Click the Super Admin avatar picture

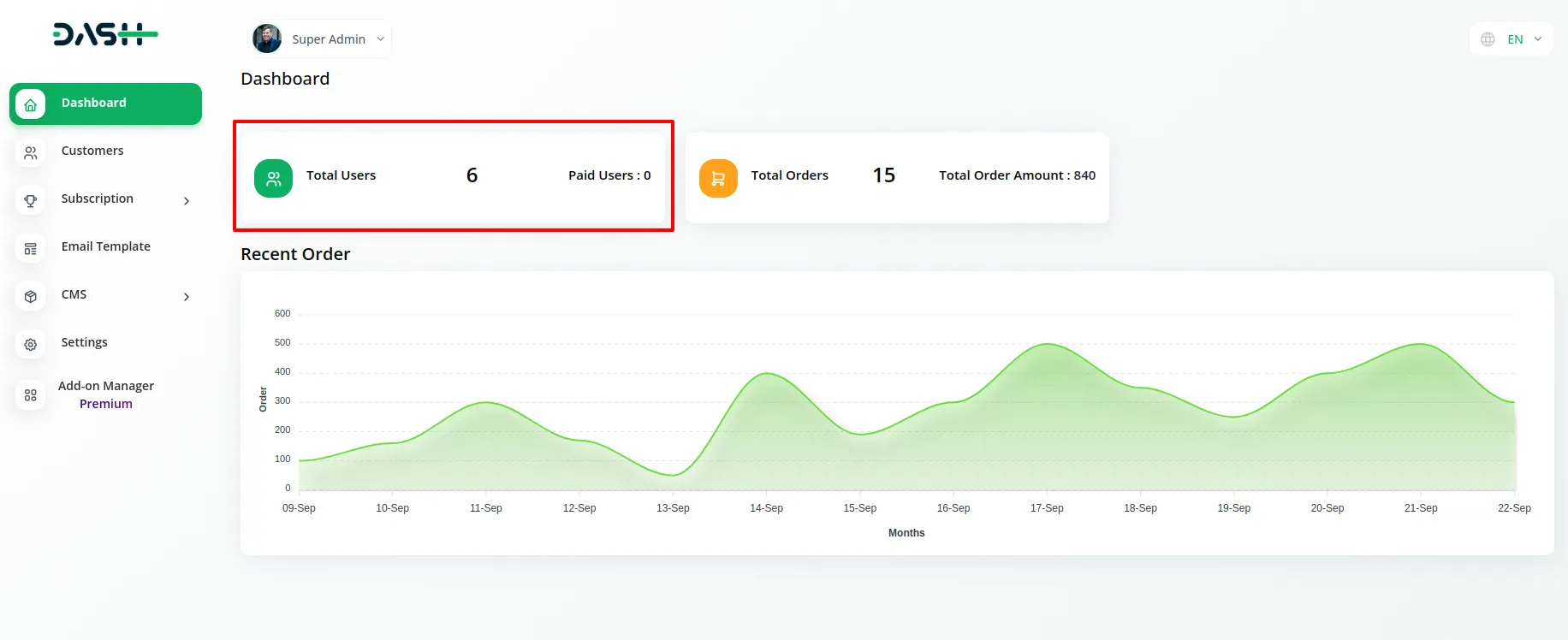[x=267, y=39]
